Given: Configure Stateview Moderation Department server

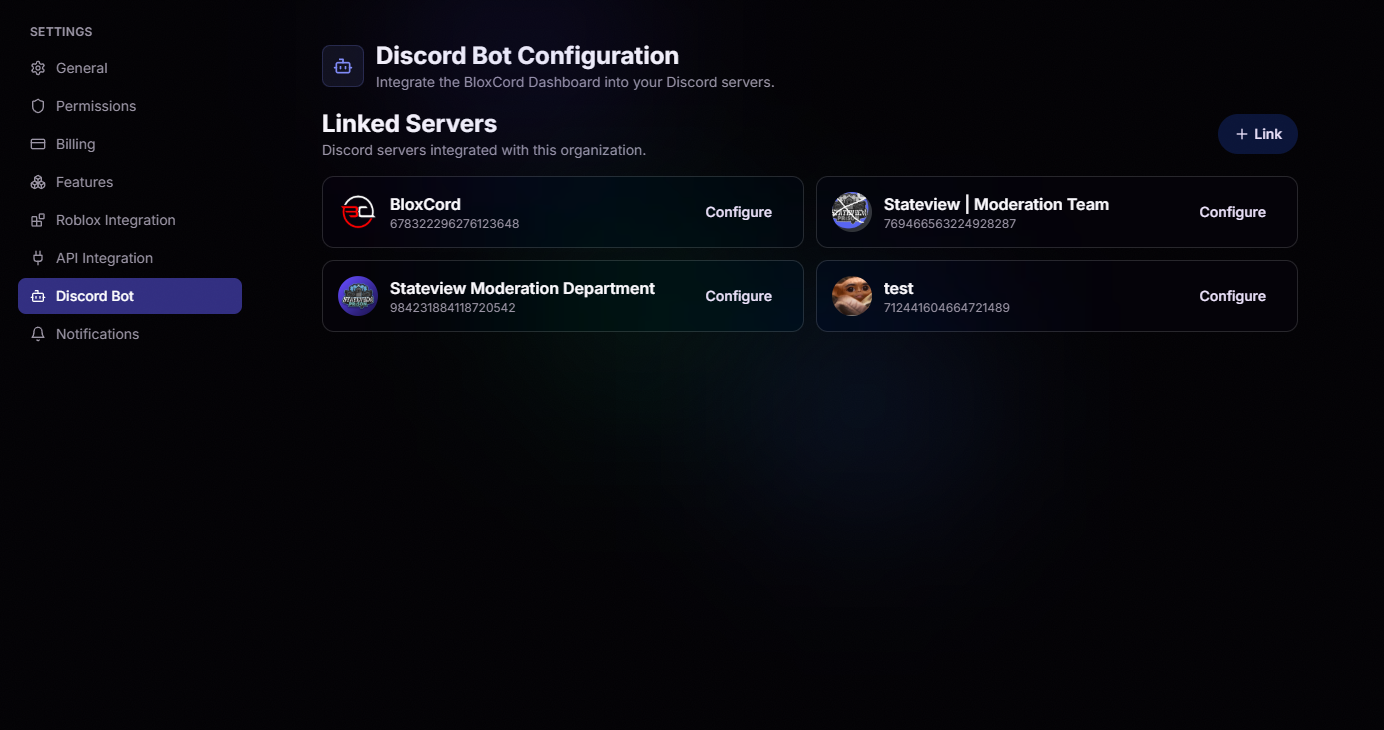Looking at the screenshot, I should click(739, 296).
